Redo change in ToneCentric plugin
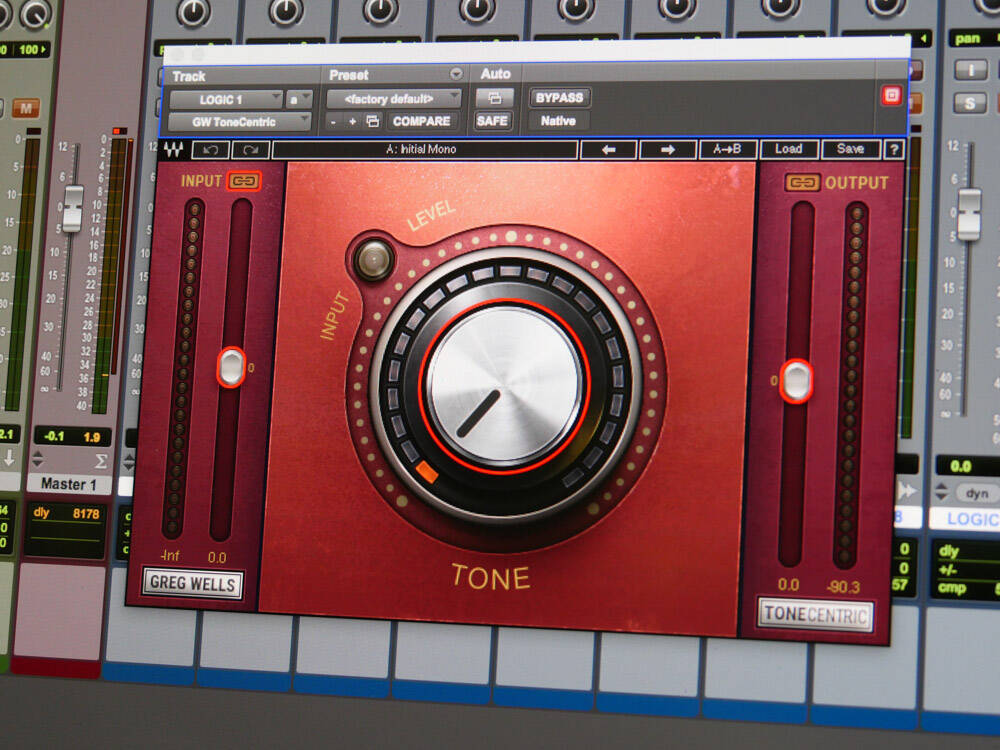1000x750 pixels. point(251,150)
